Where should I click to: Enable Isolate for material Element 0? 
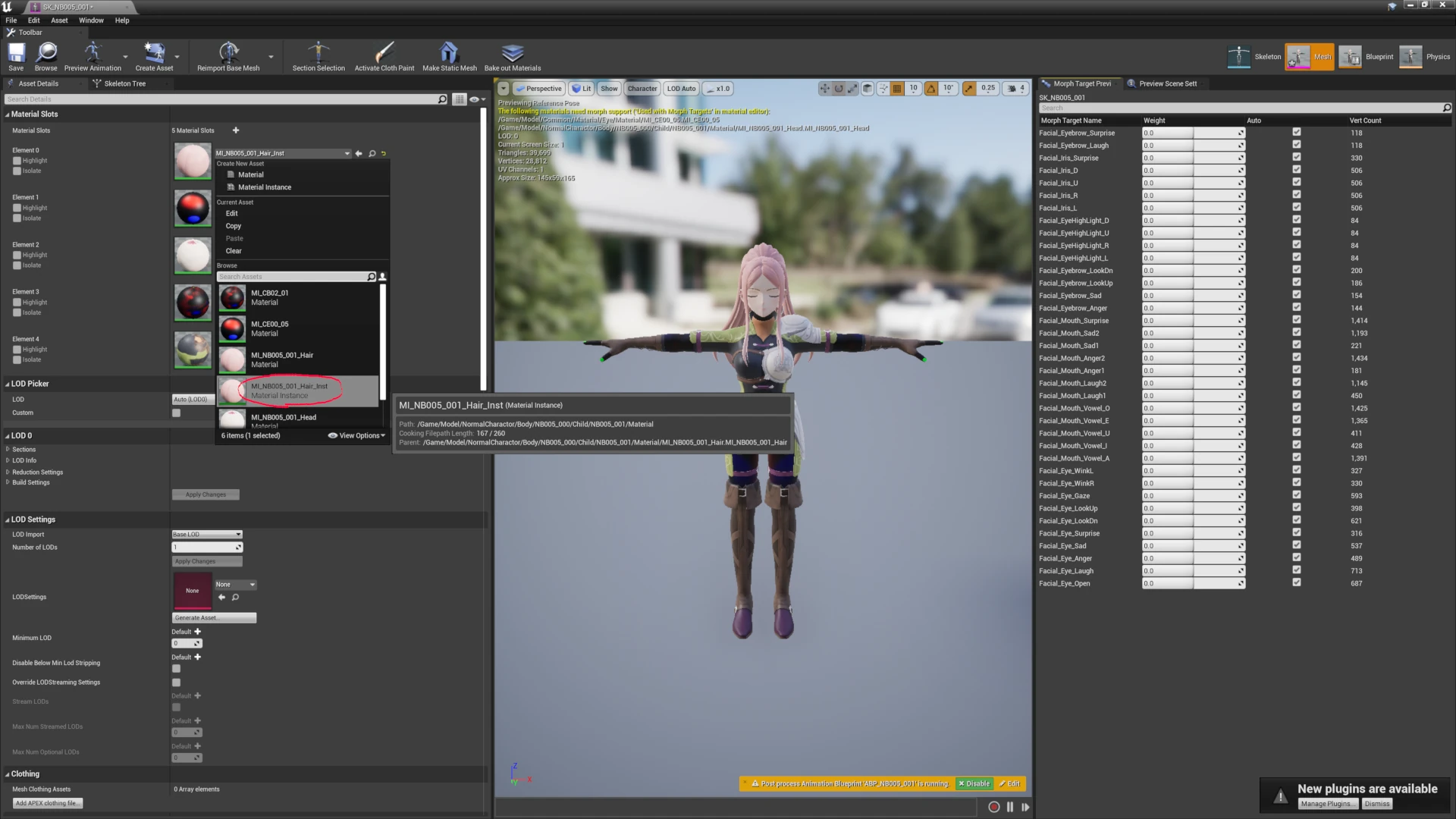tap(17, 171)
